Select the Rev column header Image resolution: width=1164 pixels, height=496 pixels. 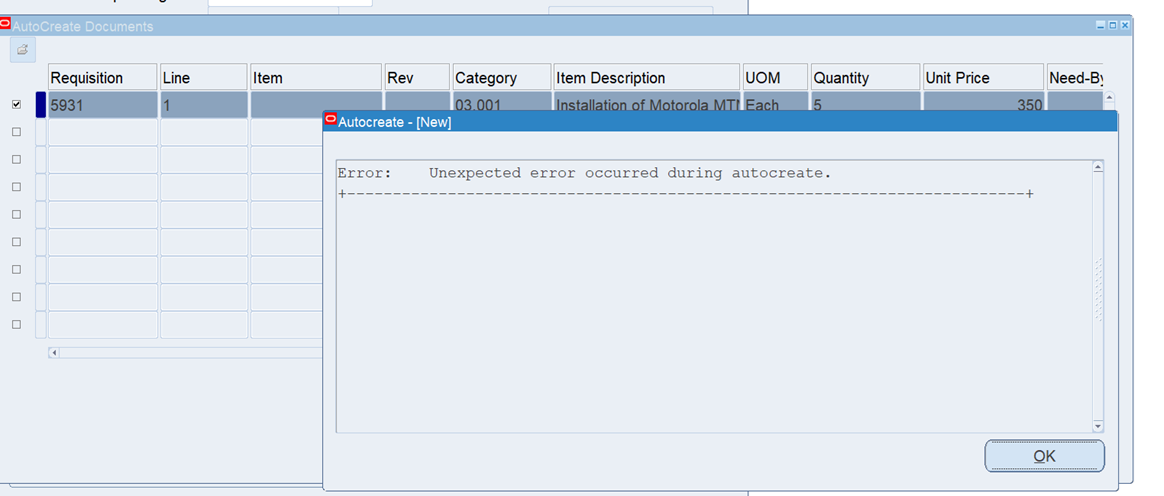coord(417,77)
